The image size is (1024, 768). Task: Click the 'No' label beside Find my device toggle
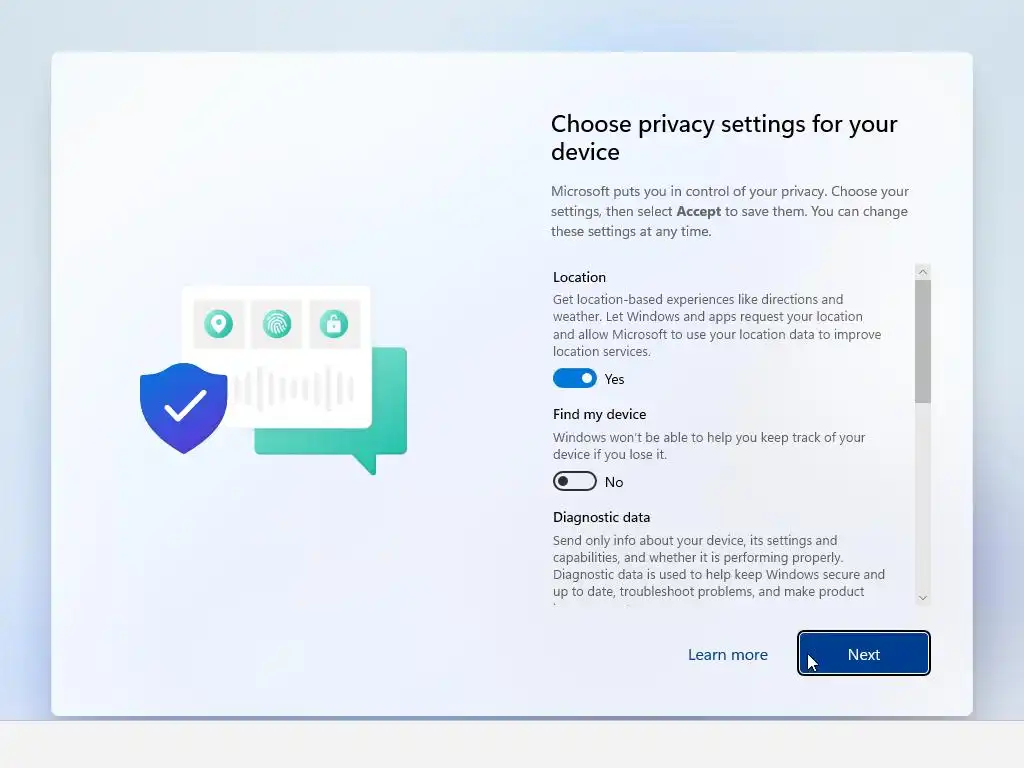pyautogui.click(x=614, y=482)
